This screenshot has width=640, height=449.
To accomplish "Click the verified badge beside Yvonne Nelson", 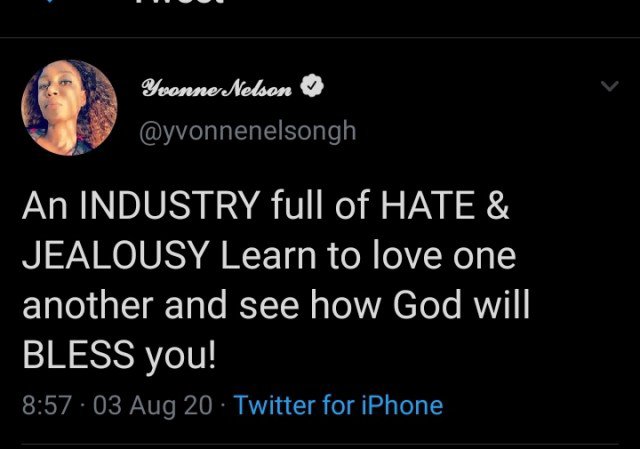I will tap(311, 89).
